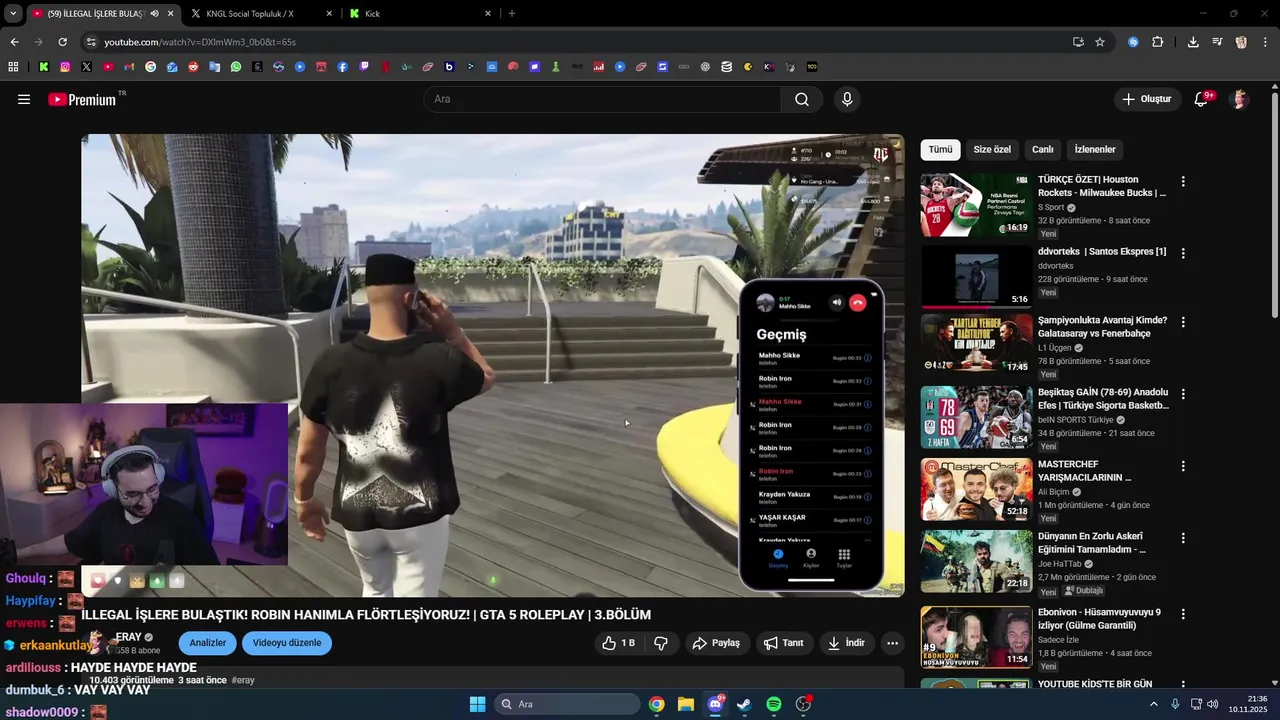Click the Paylaş share button
The width and height of the screenshot is (1280, 720).
(x=716, y=643)
